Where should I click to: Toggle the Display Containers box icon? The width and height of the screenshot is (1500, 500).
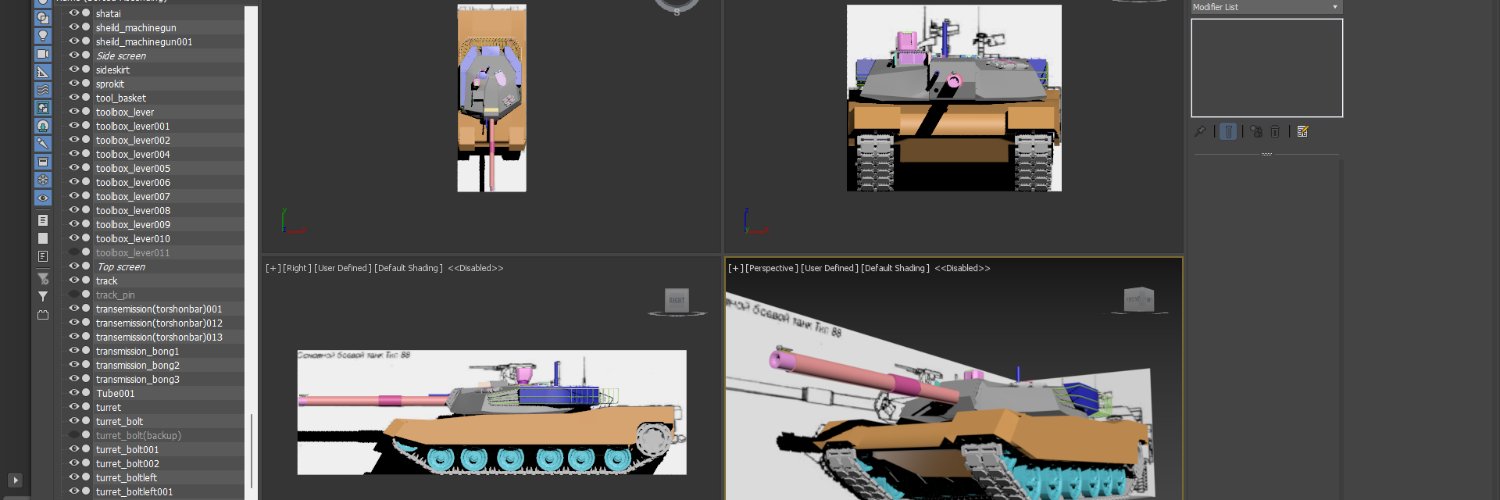pos(43,161)
